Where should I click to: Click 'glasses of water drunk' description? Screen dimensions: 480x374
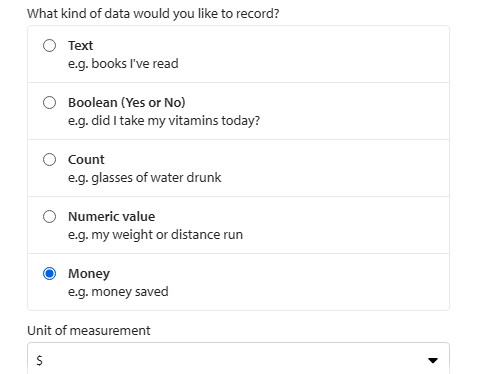pyautogui.click(x=156, y=178)
